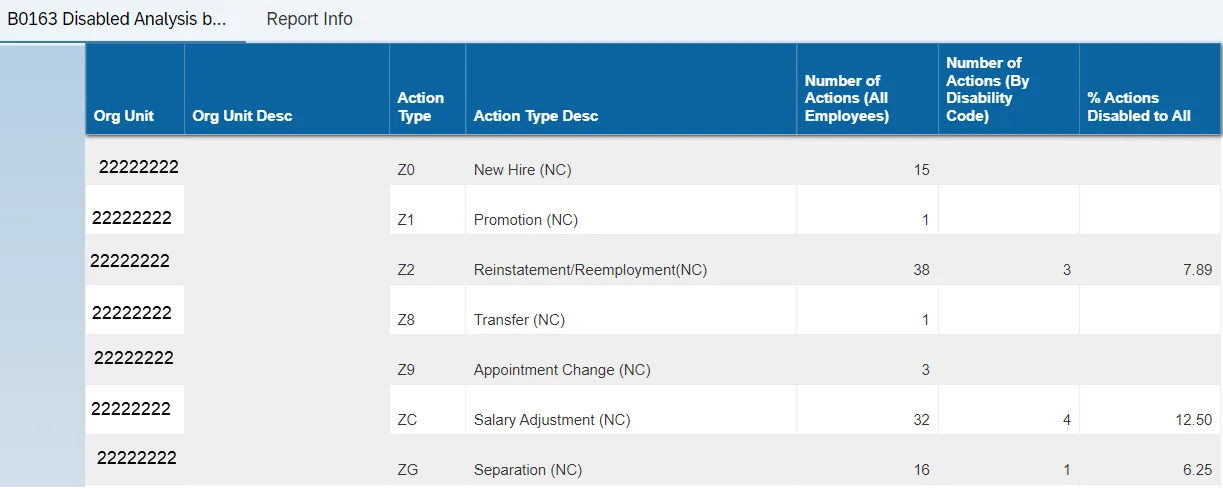The height and width of the screenshot is (489, 1223).
Task: Click the Z2 action type cell
Action: click(x=406, y=270)
